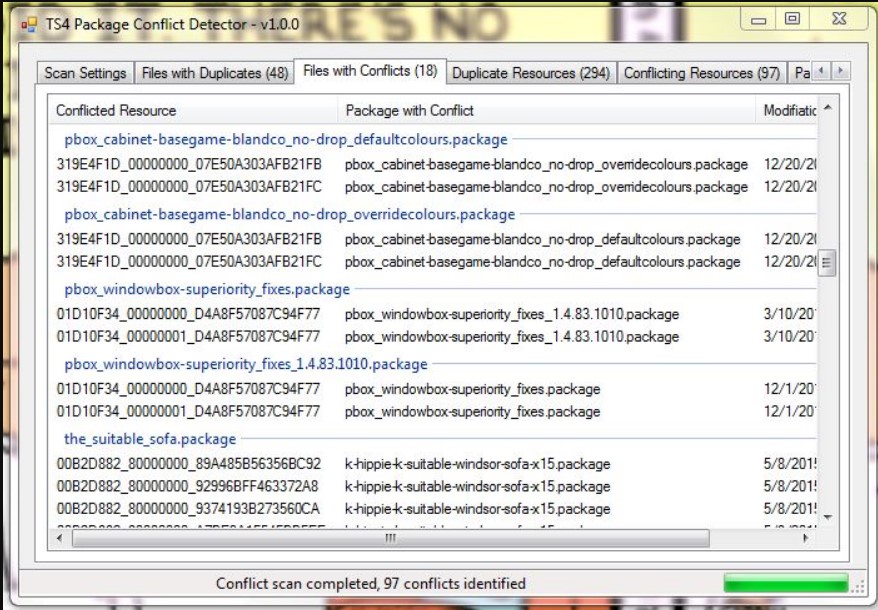Click the Modification date column header
This screenshot has height=610, width=878.
(x=790, y=110)
